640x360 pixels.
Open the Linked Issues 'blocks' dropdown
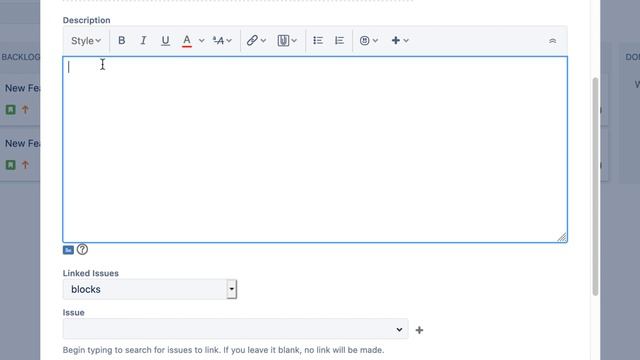(x=150, y=289)
